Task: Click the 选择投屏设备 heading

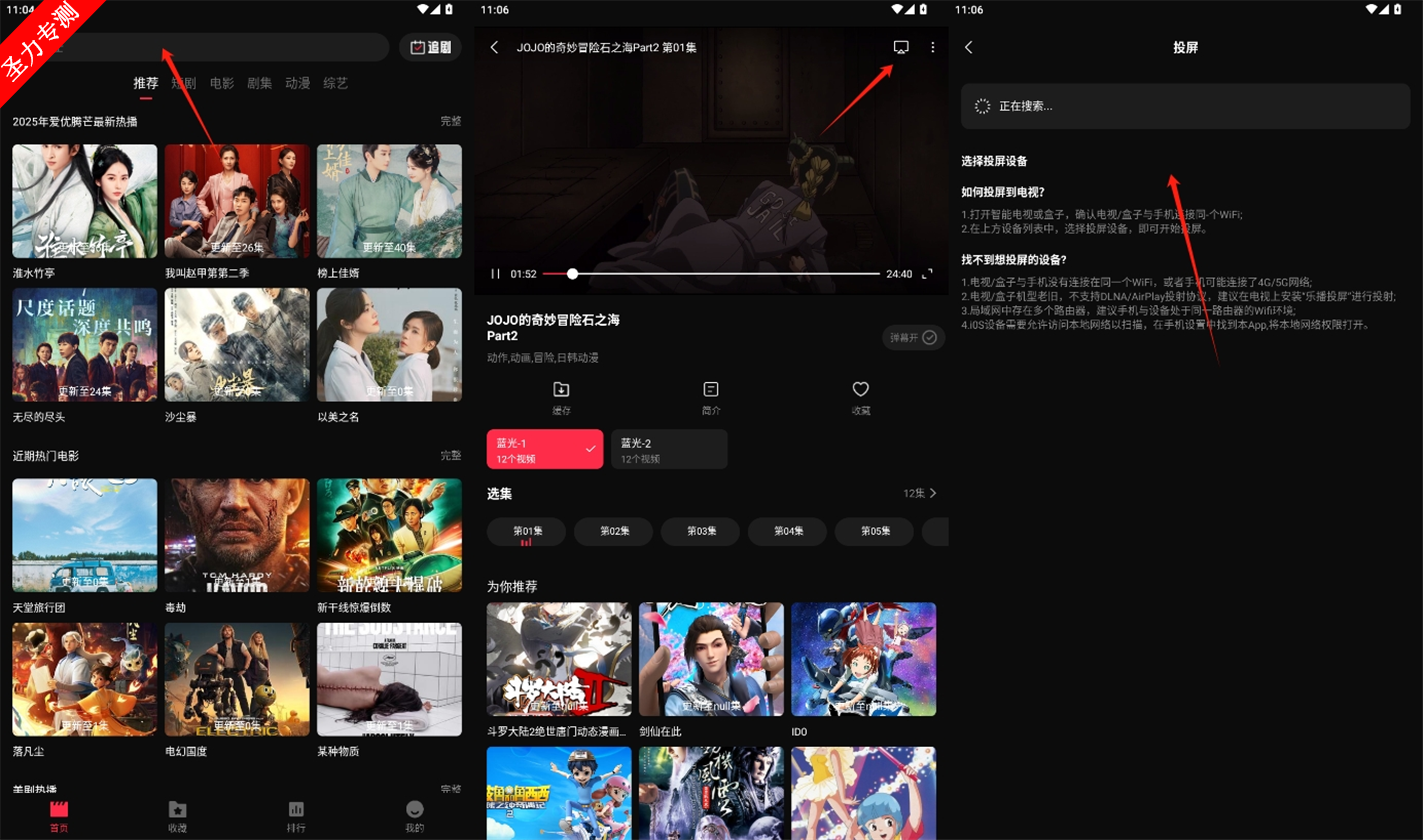Action: pyautogui.click(x=995, y=161)
